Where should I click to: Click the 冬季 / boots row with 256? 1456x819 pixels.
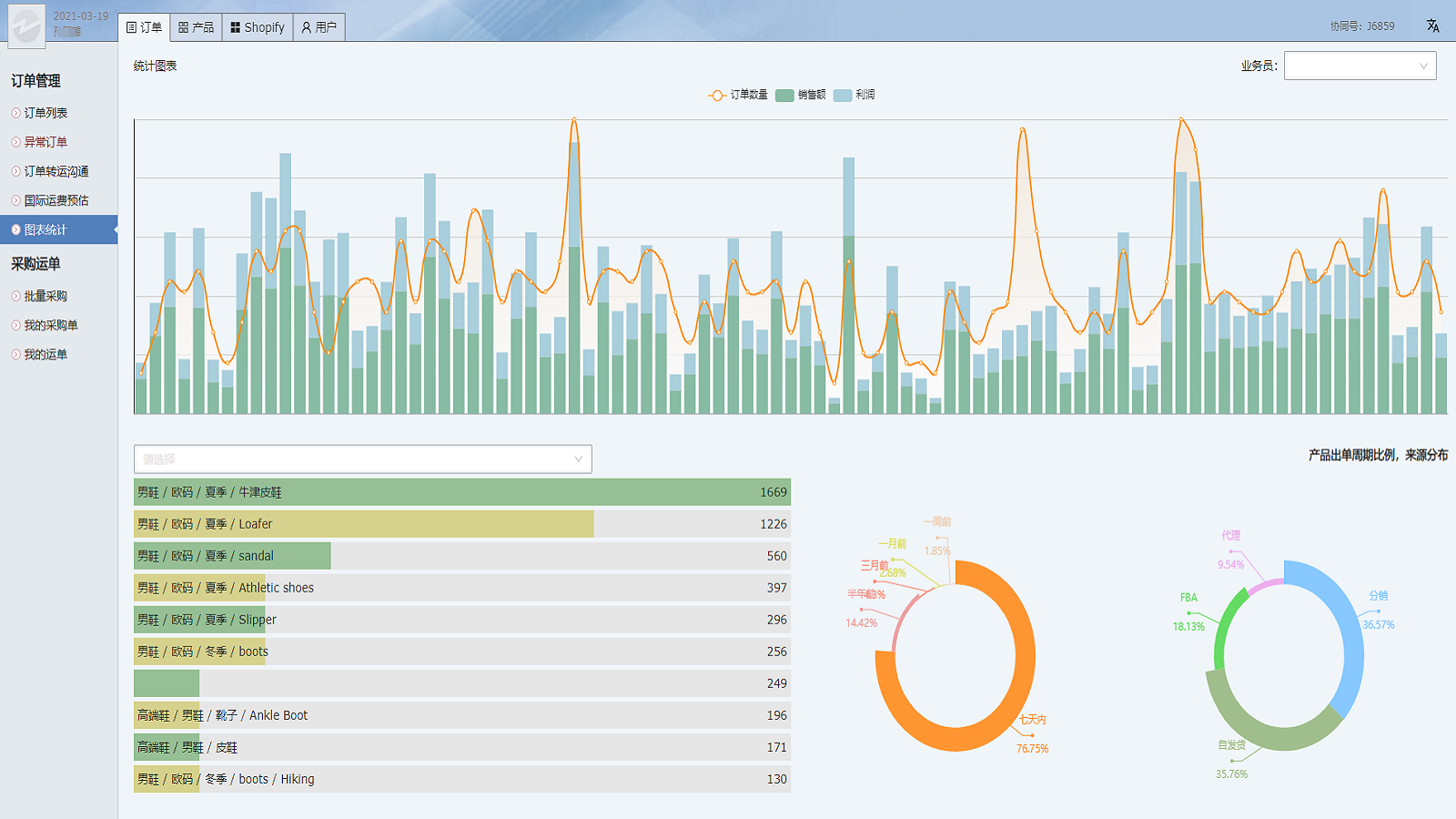(462, 652)
